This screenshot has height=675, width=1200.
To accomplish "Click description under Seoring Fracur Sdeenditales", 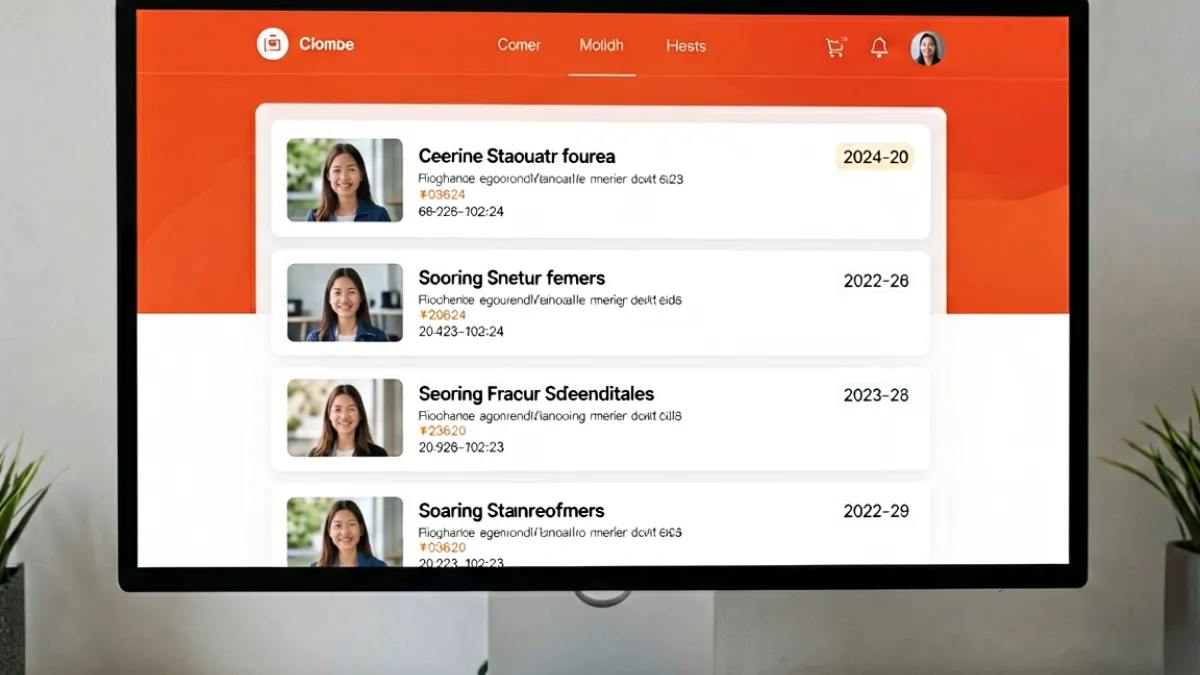I will point(550,415).
